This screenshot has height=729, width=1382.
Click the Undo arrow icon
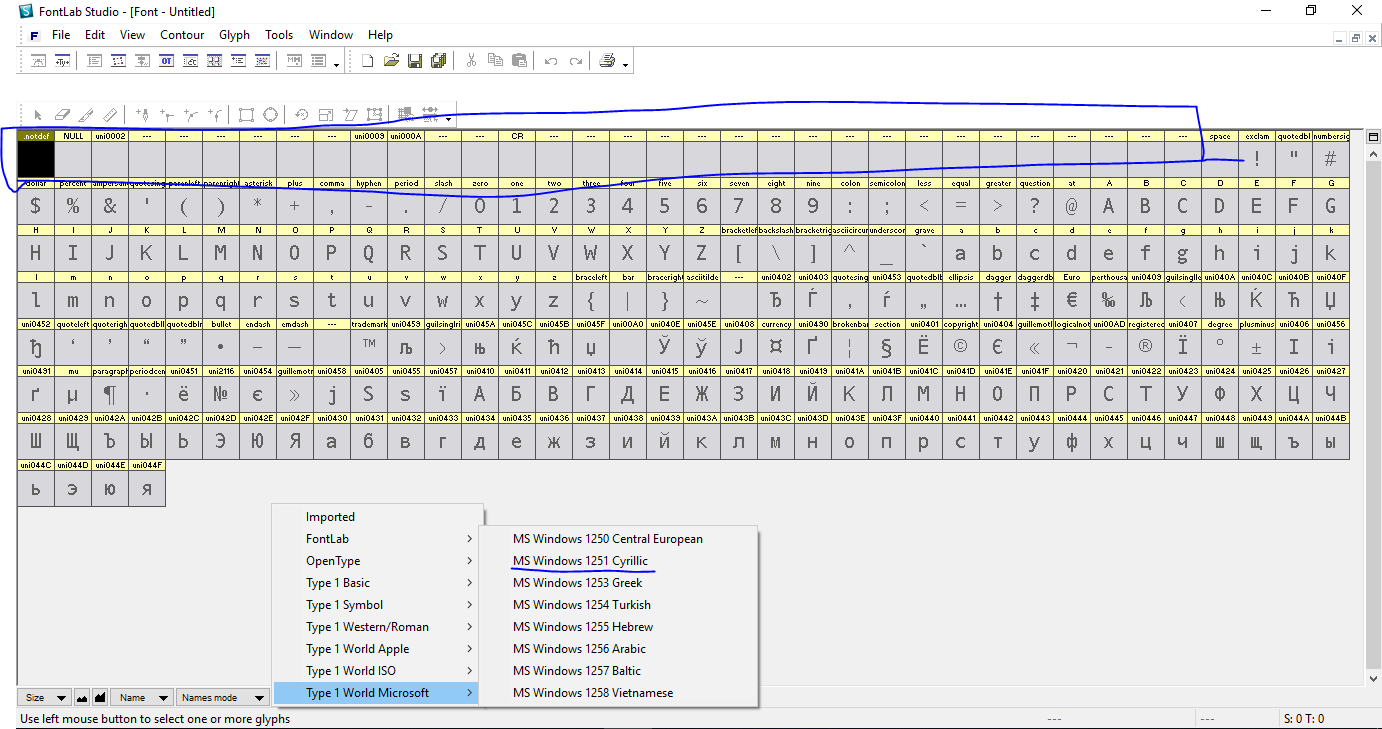pos(551,61)
